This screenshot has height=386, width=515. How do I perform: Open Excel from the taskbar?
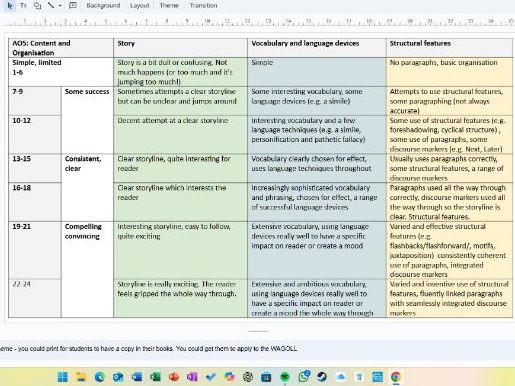point(155,377)
